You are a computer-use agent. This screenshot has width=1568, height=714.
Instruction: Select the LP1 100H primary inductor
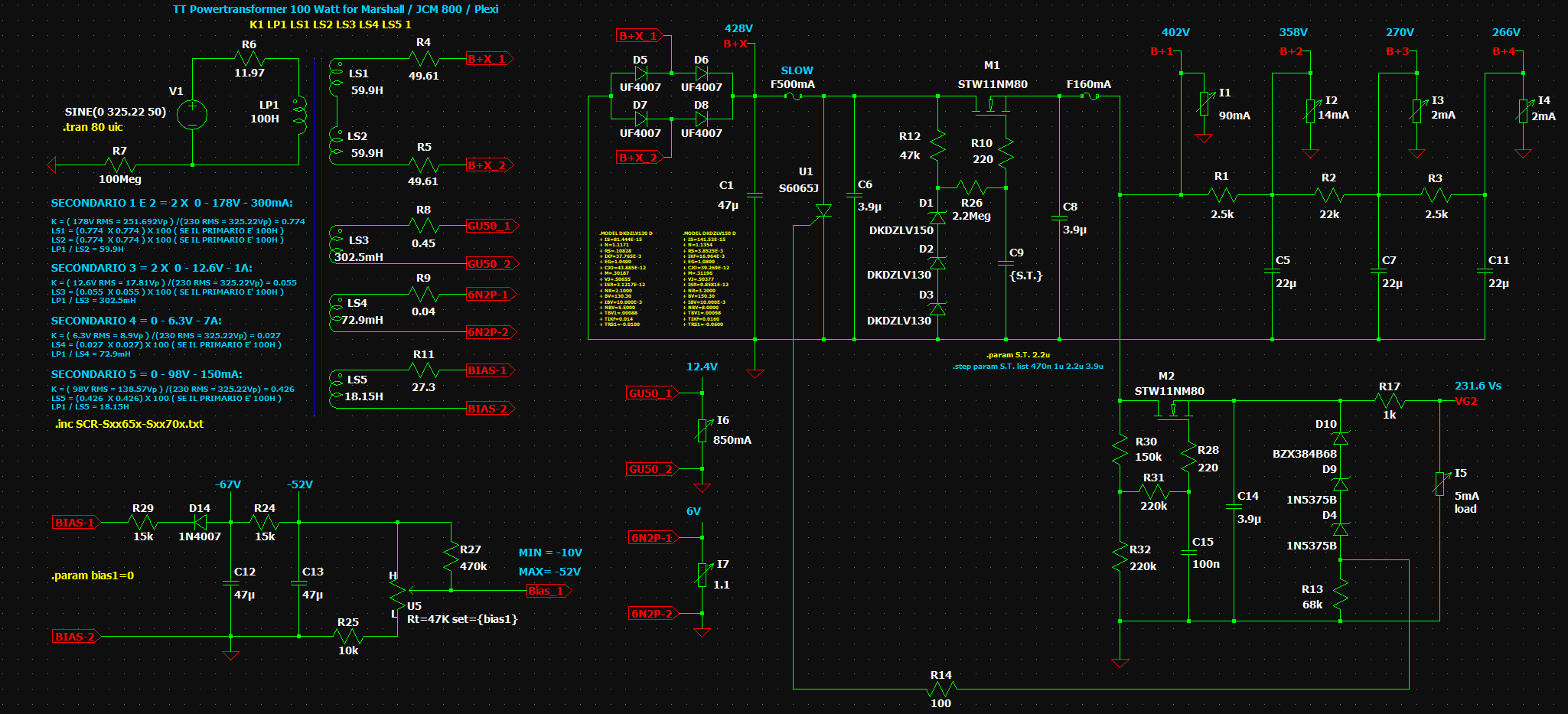299,115
